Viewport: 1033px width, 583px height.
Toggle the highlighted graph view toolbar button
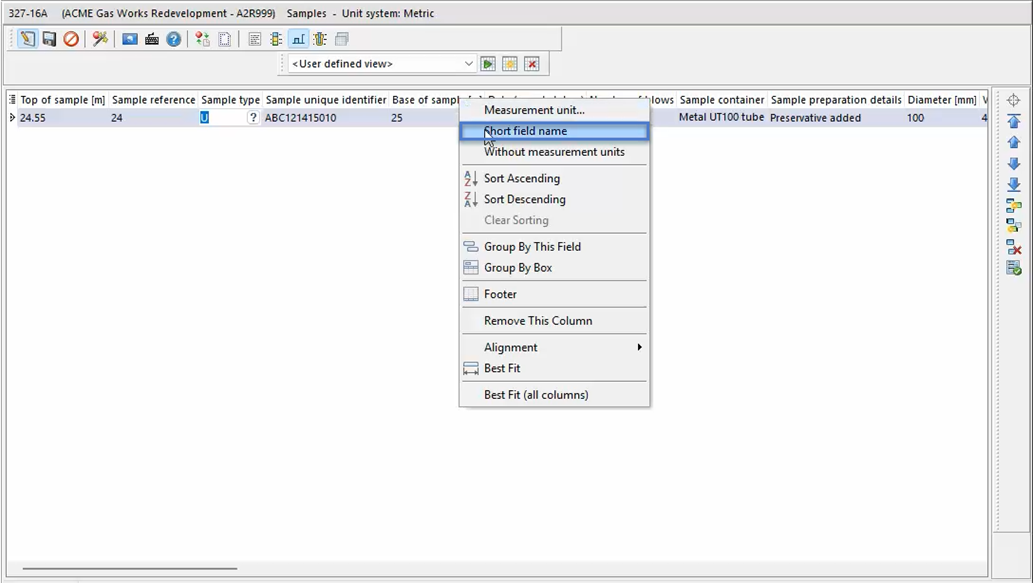(x=298, y=39)
